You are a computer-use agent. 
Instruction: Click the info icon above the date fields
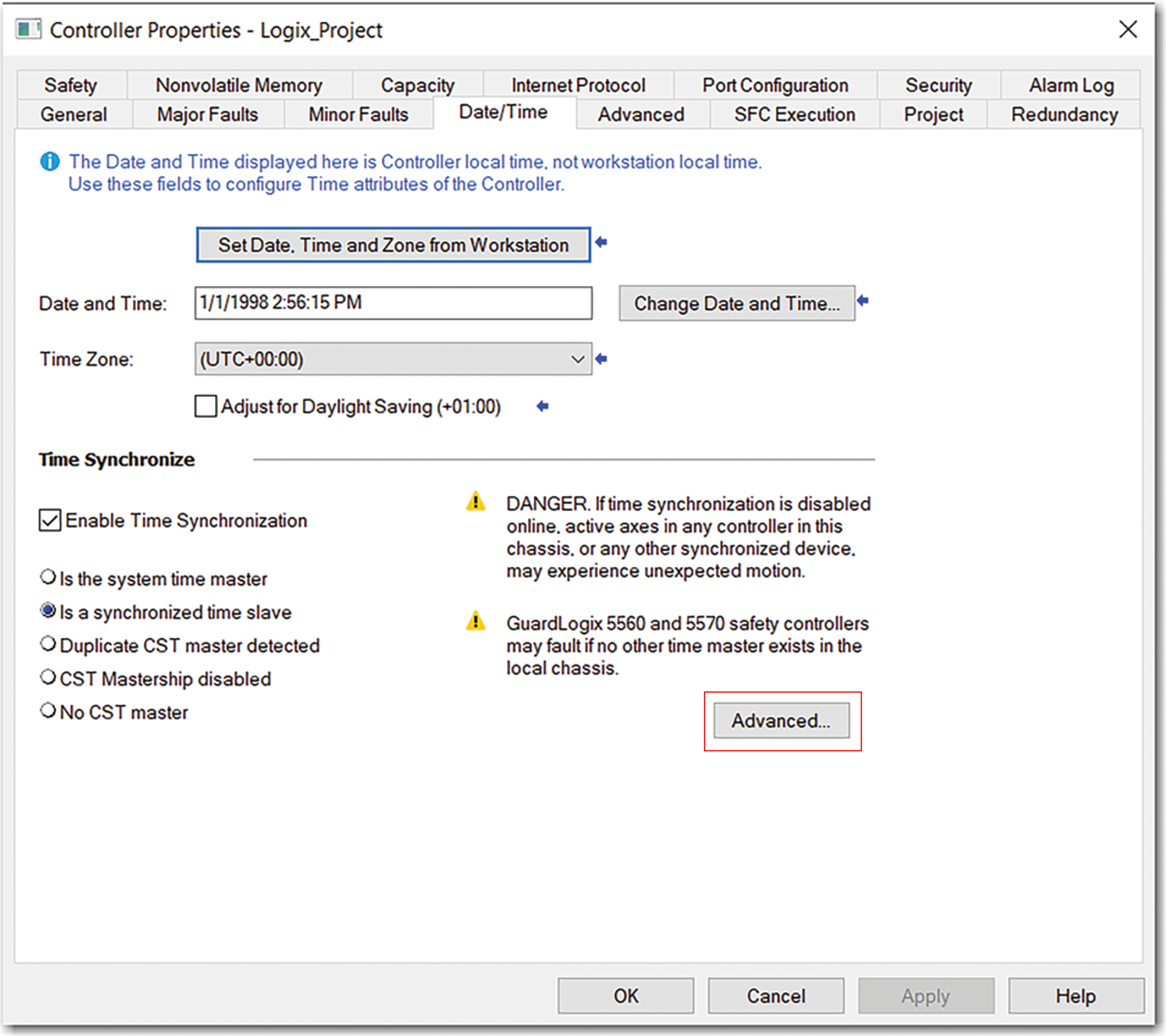[x=50, y=162]
